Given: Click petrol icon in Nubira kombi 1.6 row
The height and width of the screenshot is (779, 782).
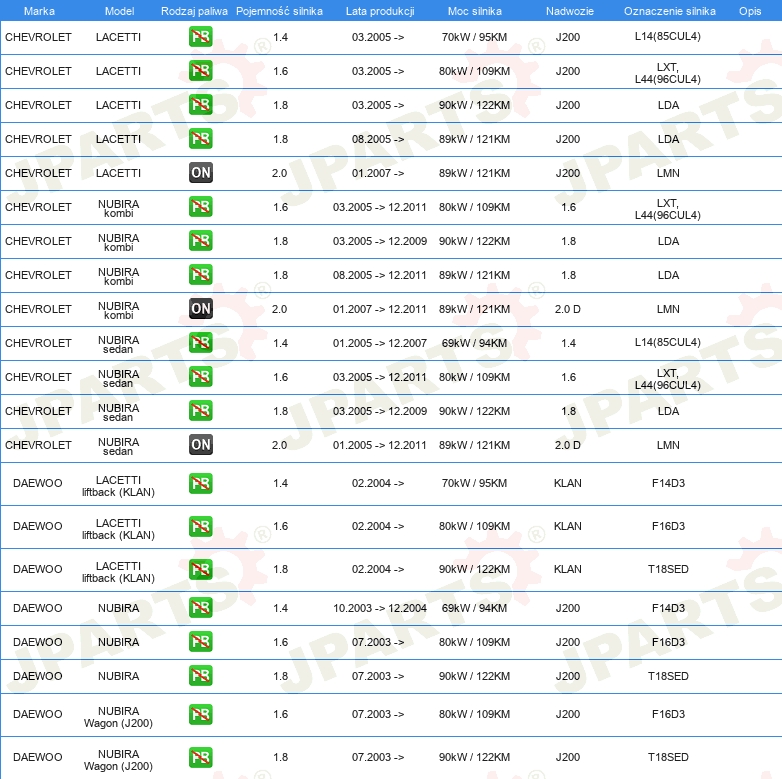Looking at the screenshot, I should pos(200,206).
